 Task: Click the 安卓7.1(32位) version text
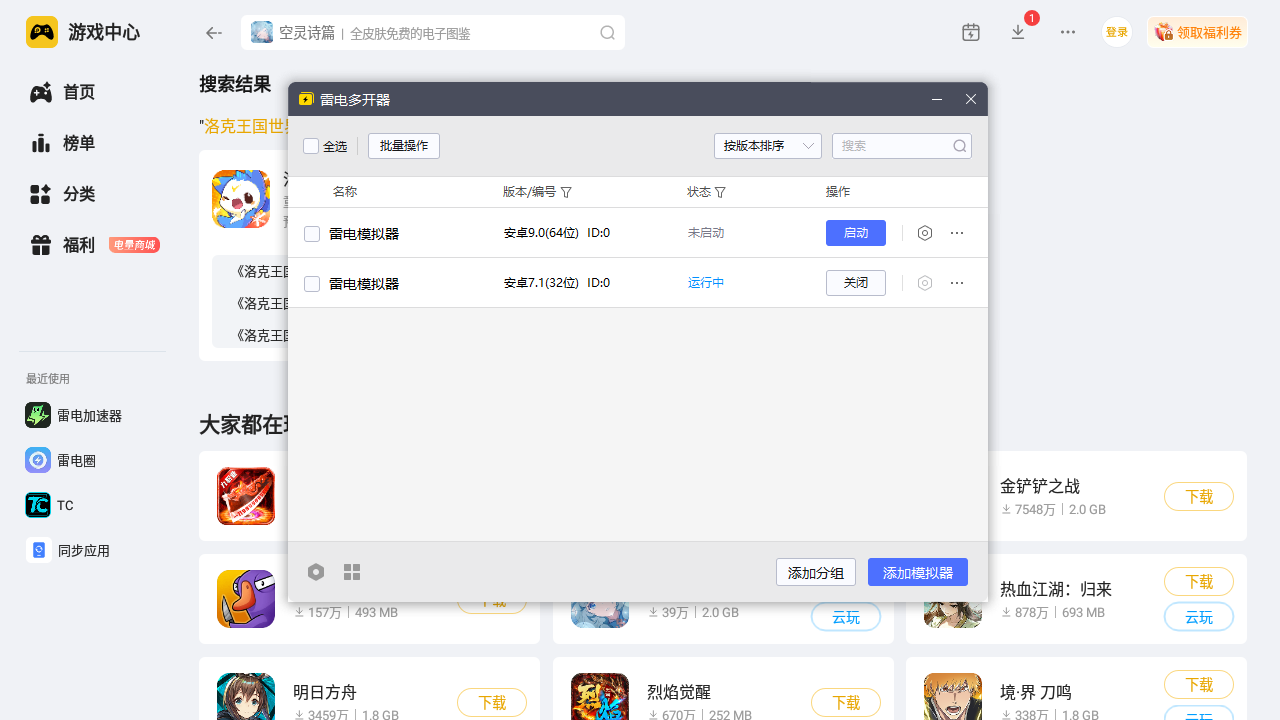coord(541,283)
